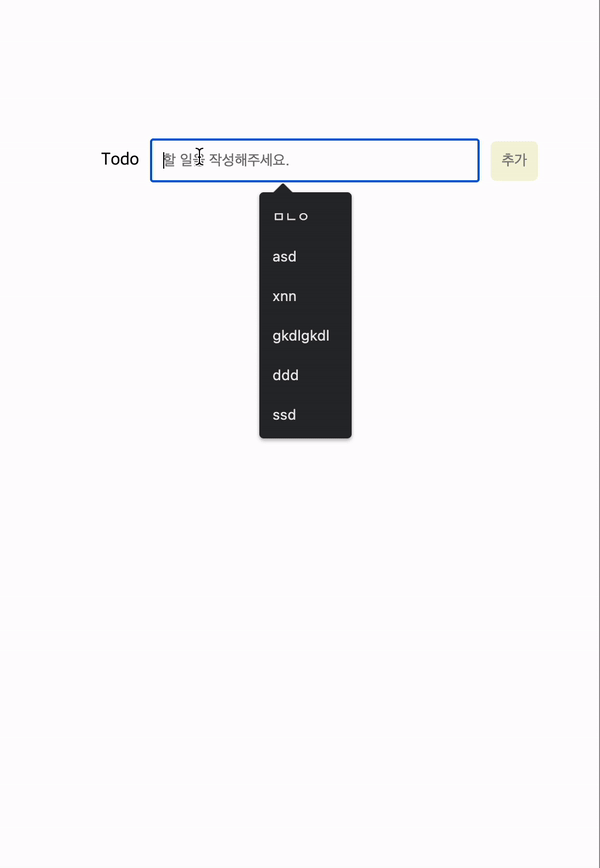The width and height of the screenshot is (600, 868).
Task: Click the suggestion popup's pointer arrow
Action: click(x=283, y=188)
